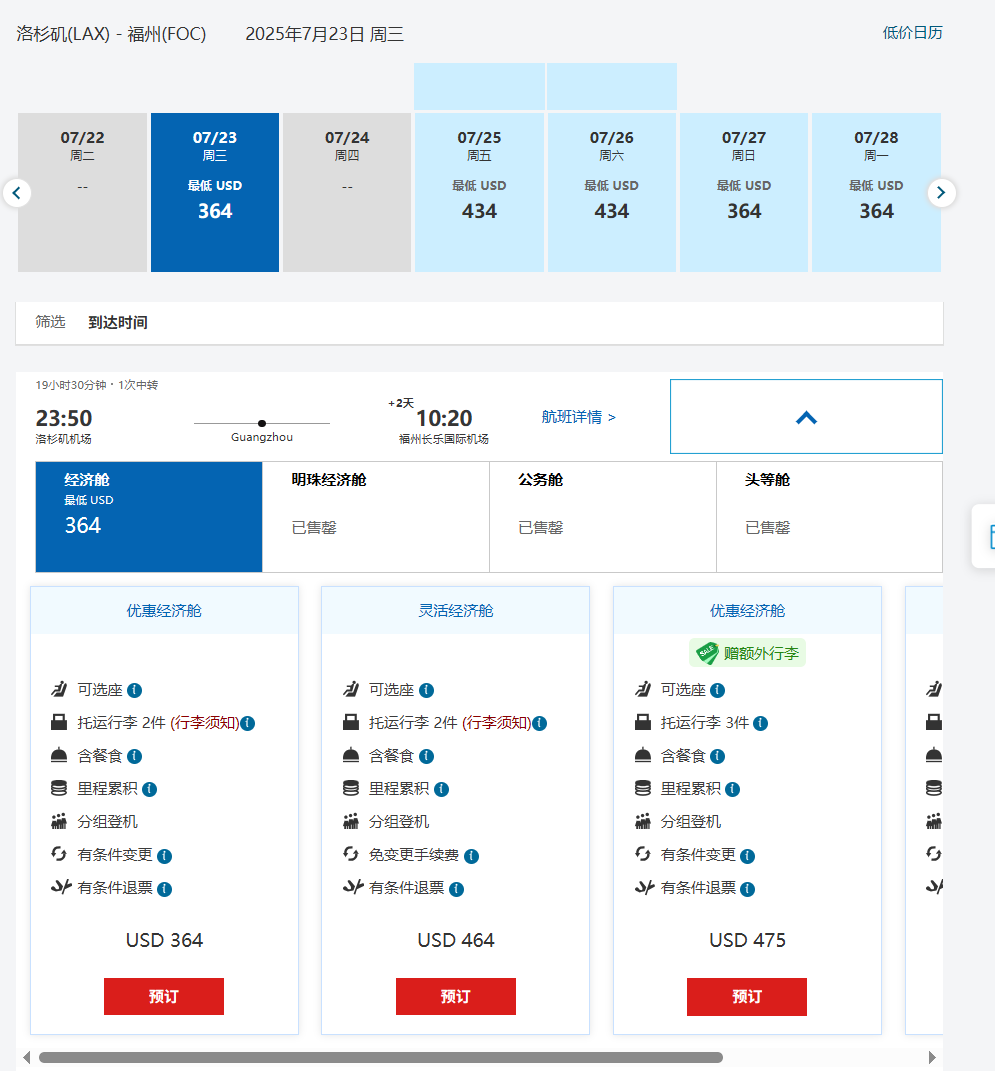Click info icon next to 可选座 in first card

click(x=135, y=690)
